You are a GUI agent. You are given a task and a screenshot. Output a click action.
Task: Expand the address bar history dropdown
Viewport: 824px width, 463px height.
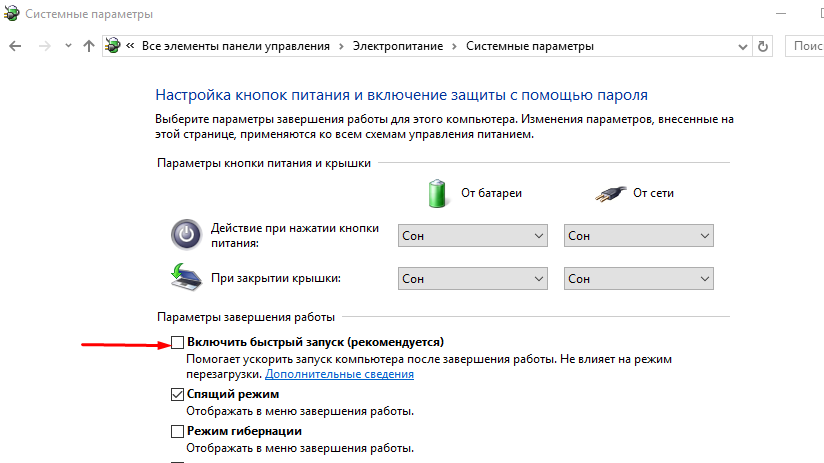tap(743, 46)
